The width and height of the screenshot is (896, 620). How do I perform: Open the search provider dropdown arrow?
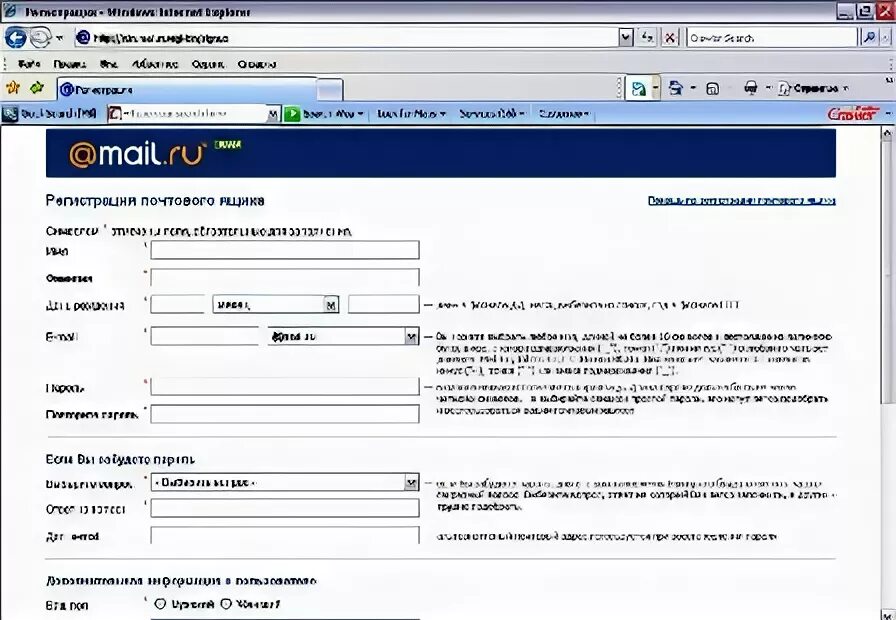tap(886, 38)
